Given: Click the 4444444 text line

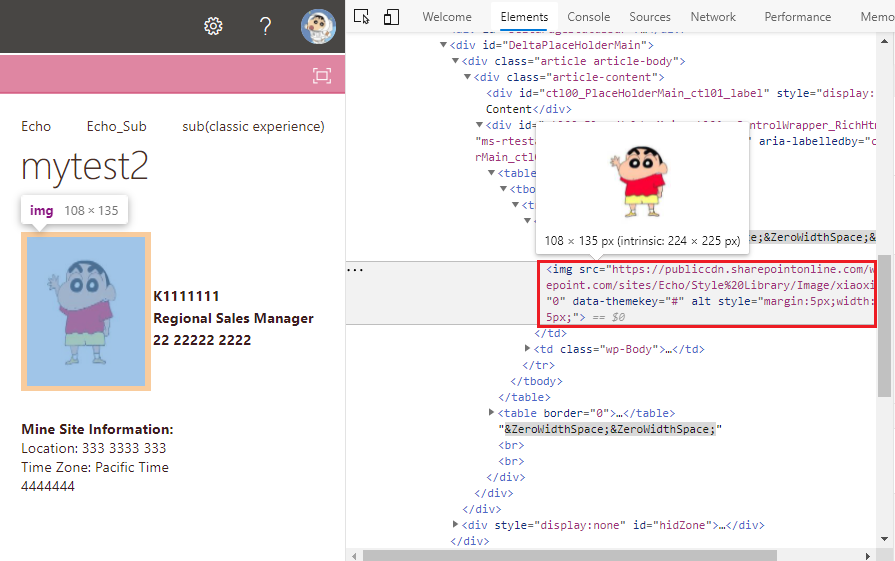Looking at the screenshot, I should click(48, 486).
